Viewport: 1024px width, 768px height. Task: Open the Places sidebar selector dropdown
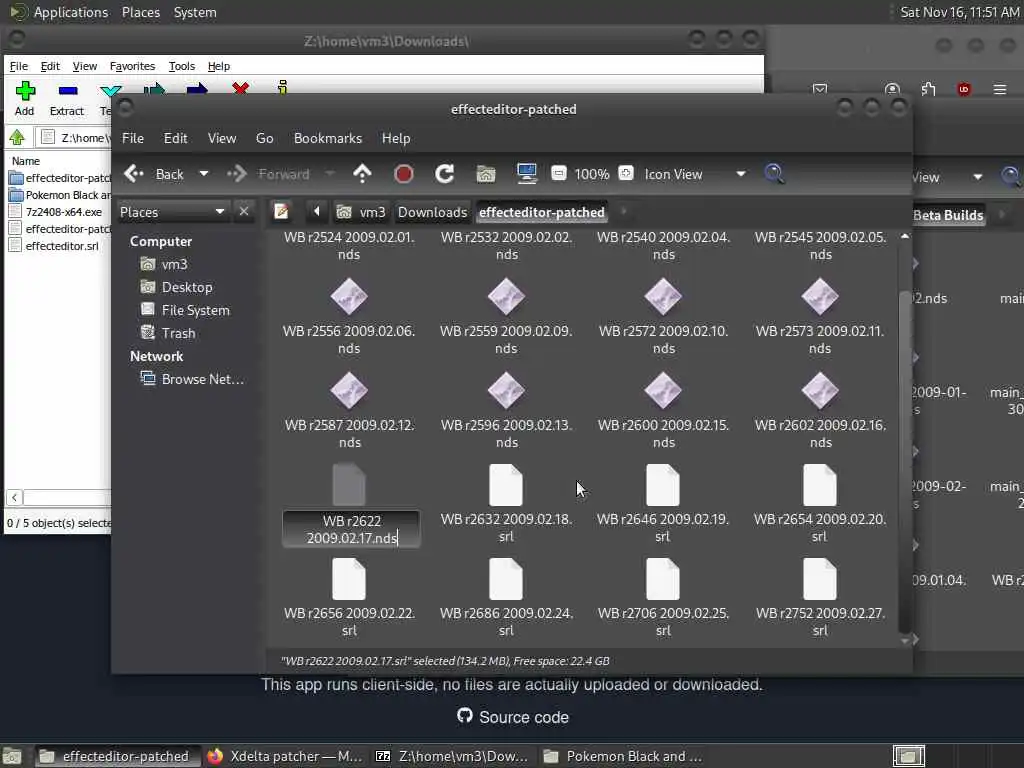172,212
